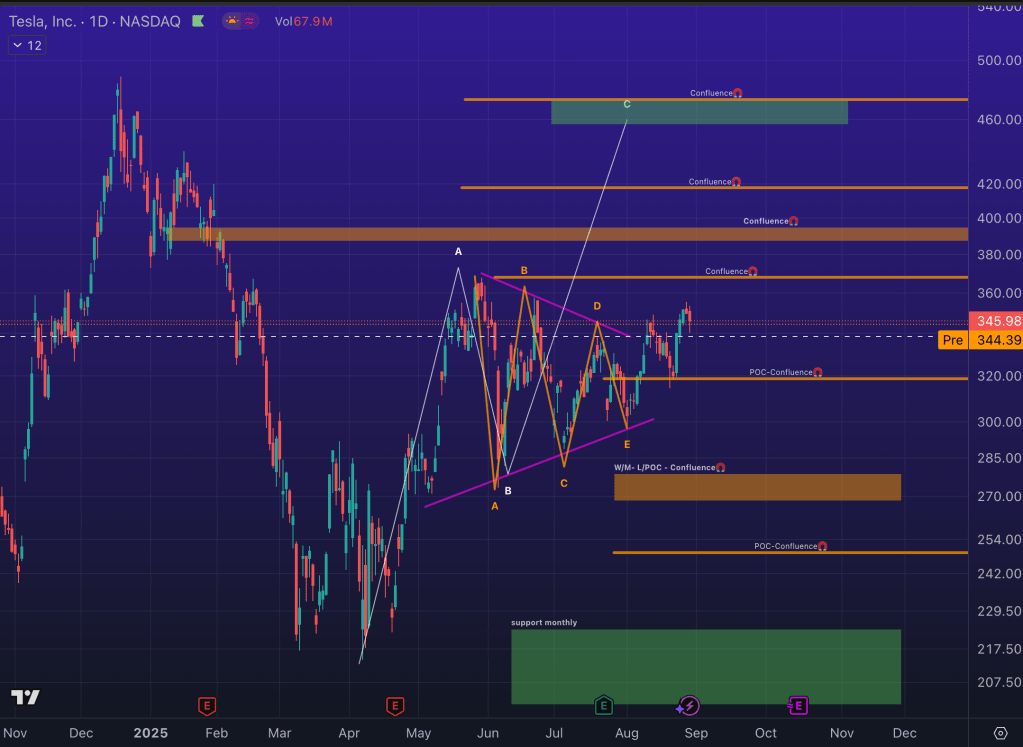Open chart settings gear below the price axis

[1000, 733]
